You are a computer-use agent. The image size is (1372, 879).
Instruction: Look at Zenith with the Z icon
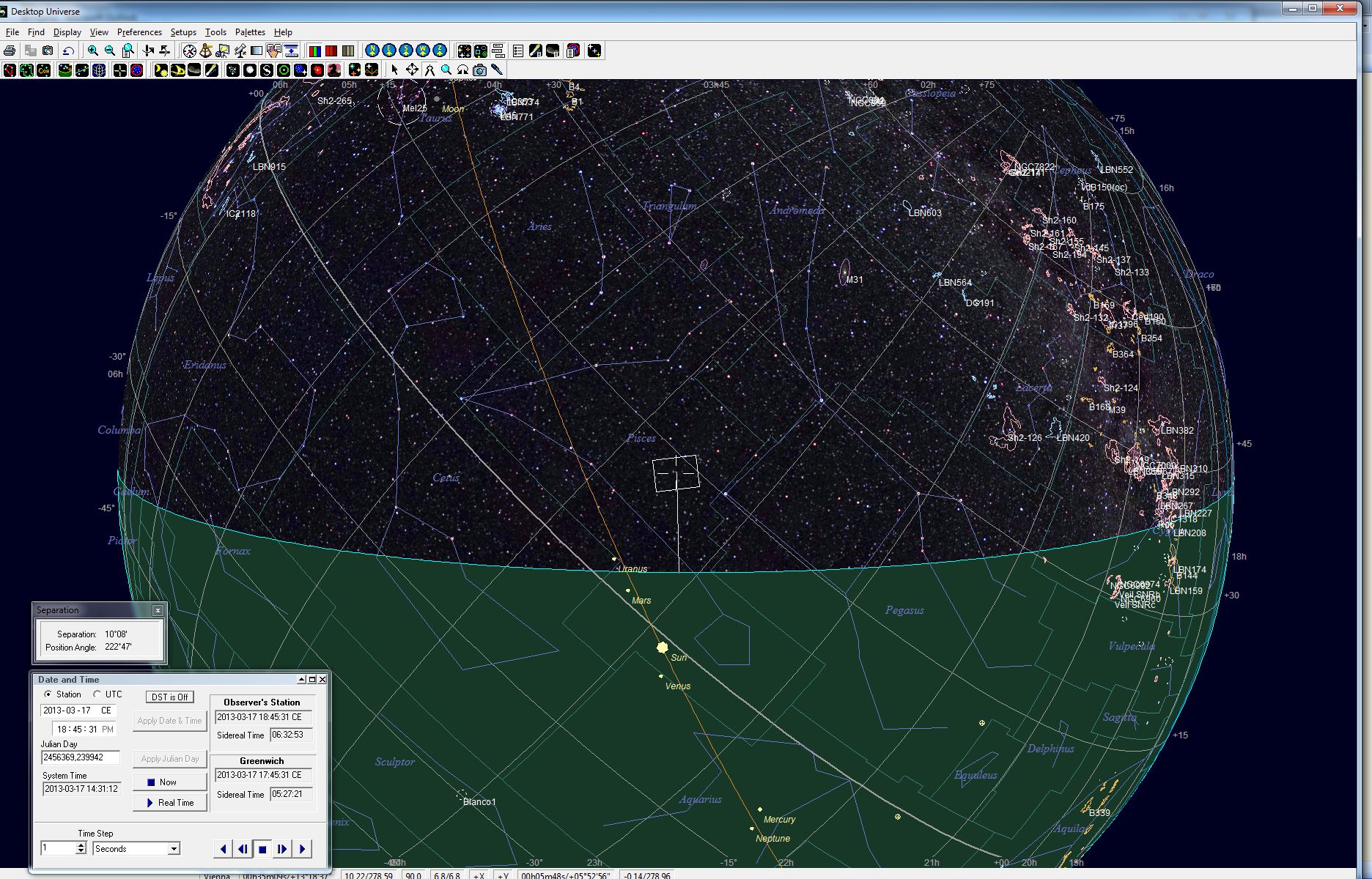point(440,51)
